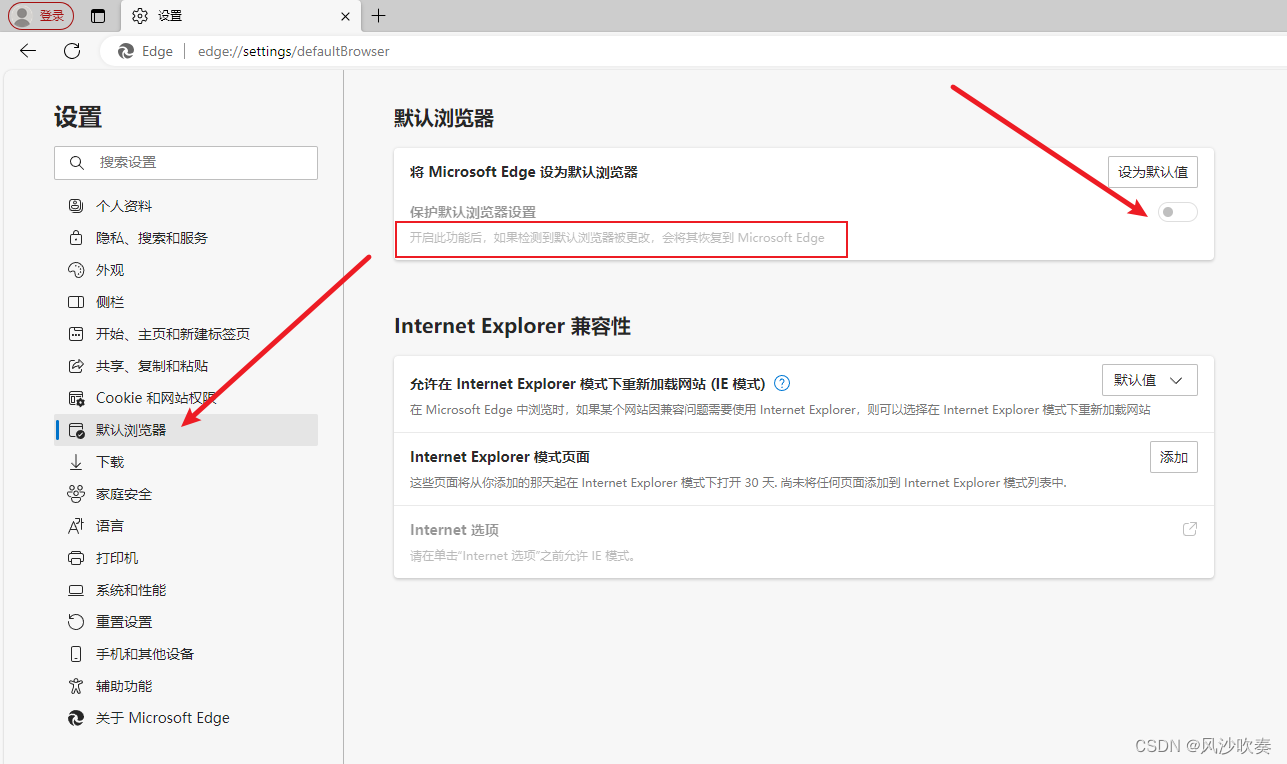The height and width of the screenshot is (764, 1287).
Task: Click the Internet 选项 row label
Action: (x=454, y=530)
